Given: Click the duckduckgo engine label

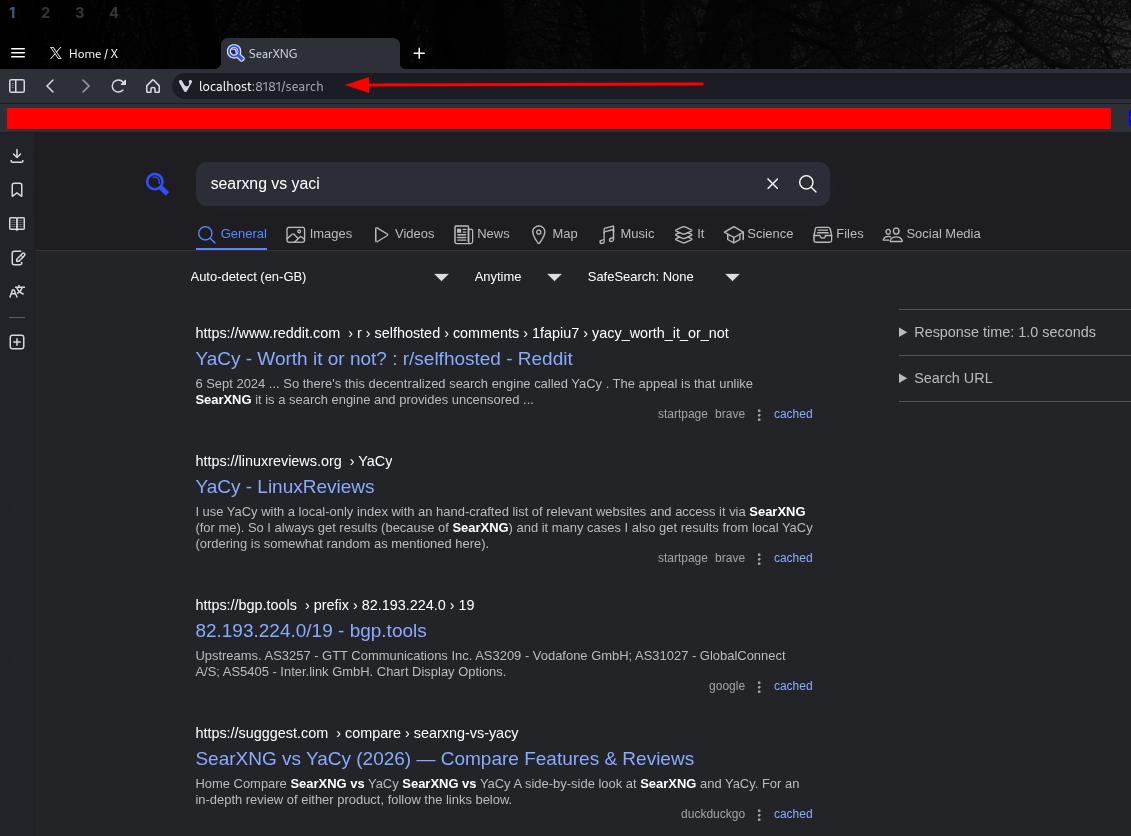Looking at the screenshot, I should [713, 814].
